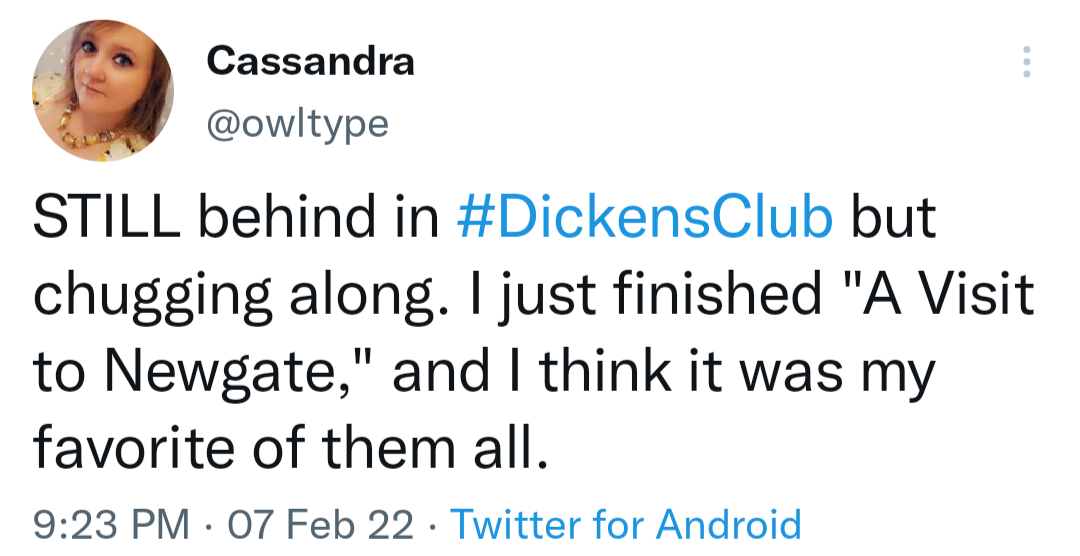The image size is (1080, 556).
Task: Click Cassandra's profile picture
Action: [x=103, y=91]
